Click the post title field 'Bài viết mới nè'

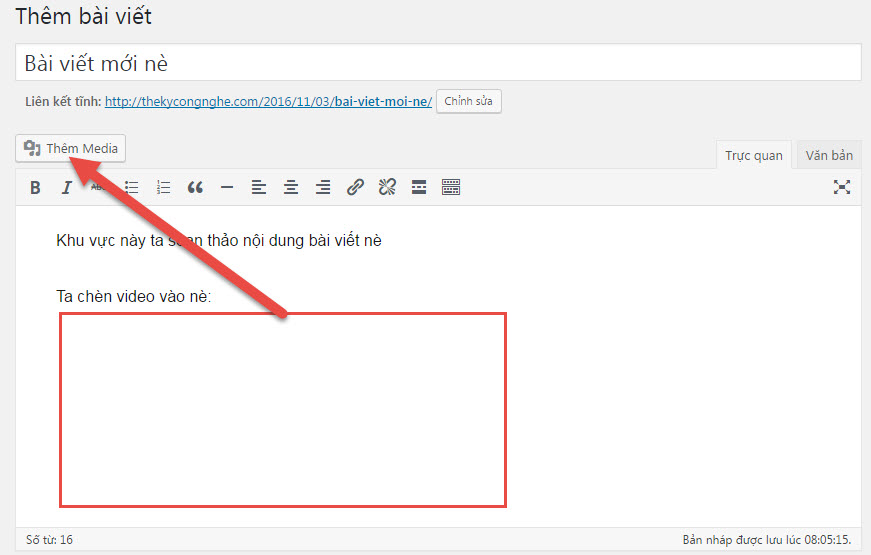(438, 63)
